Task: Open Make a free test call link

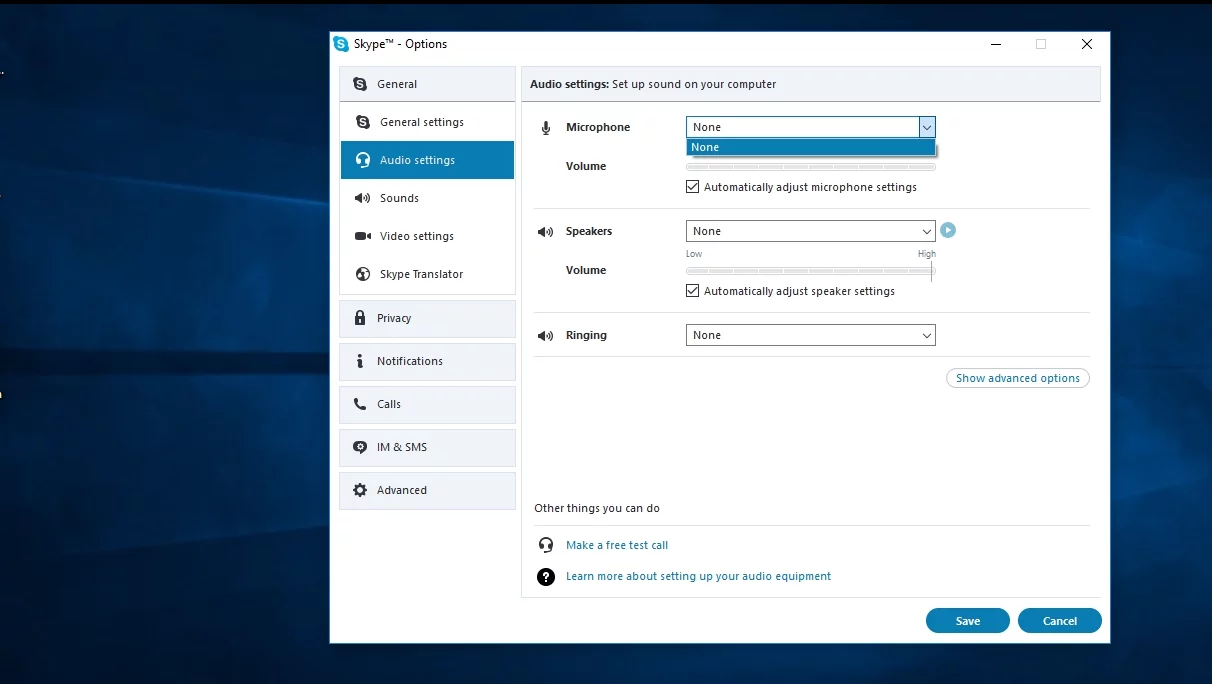Action: 616,545
